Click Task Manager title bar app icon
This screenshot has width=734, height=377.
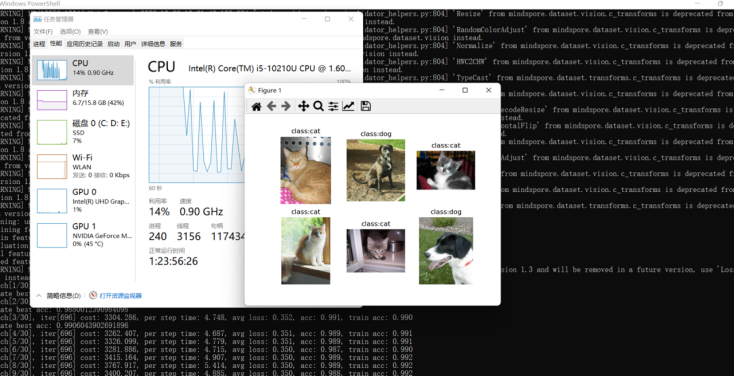[x=37, y=19]
